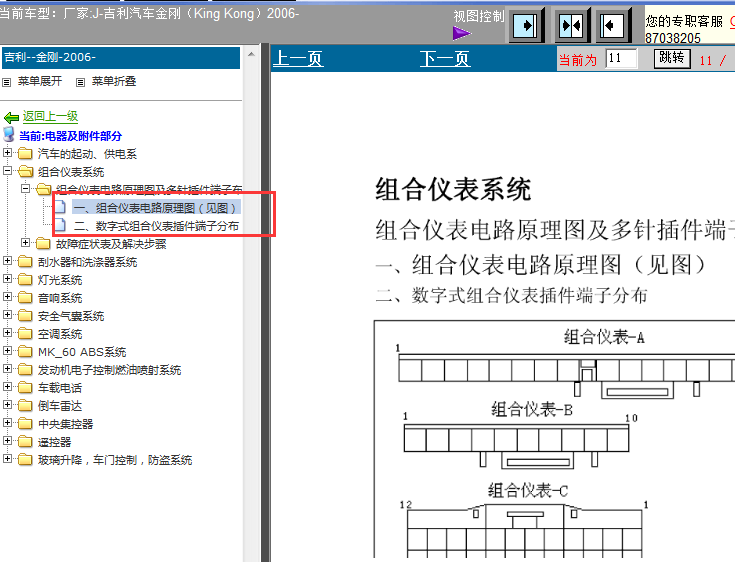The height and width of the screenshot is (562, 735).
Task: Click the folder icon for 灯光系统
Action: (25, 280)
